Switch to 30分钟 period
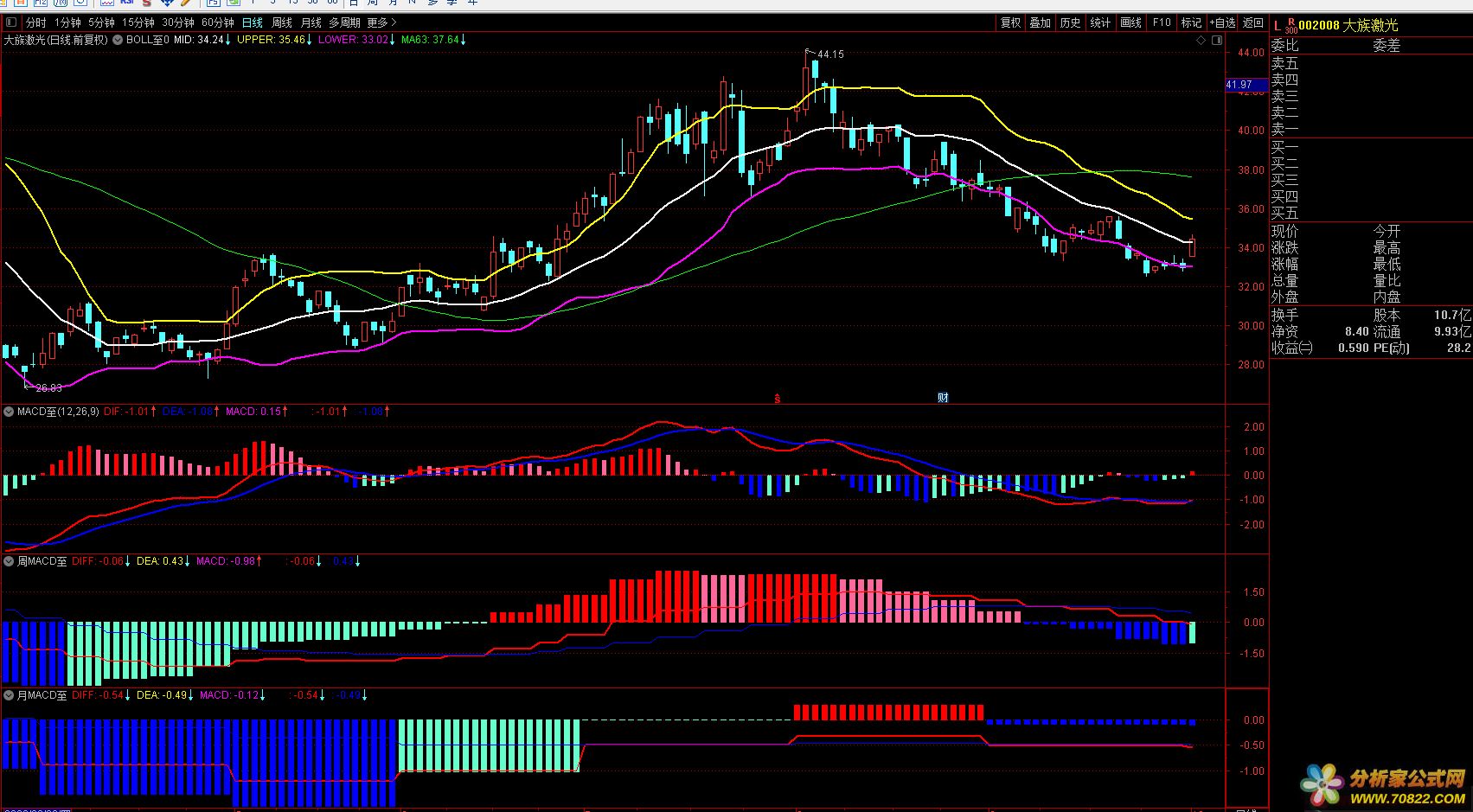1473x812 pixels. point(178,22)
